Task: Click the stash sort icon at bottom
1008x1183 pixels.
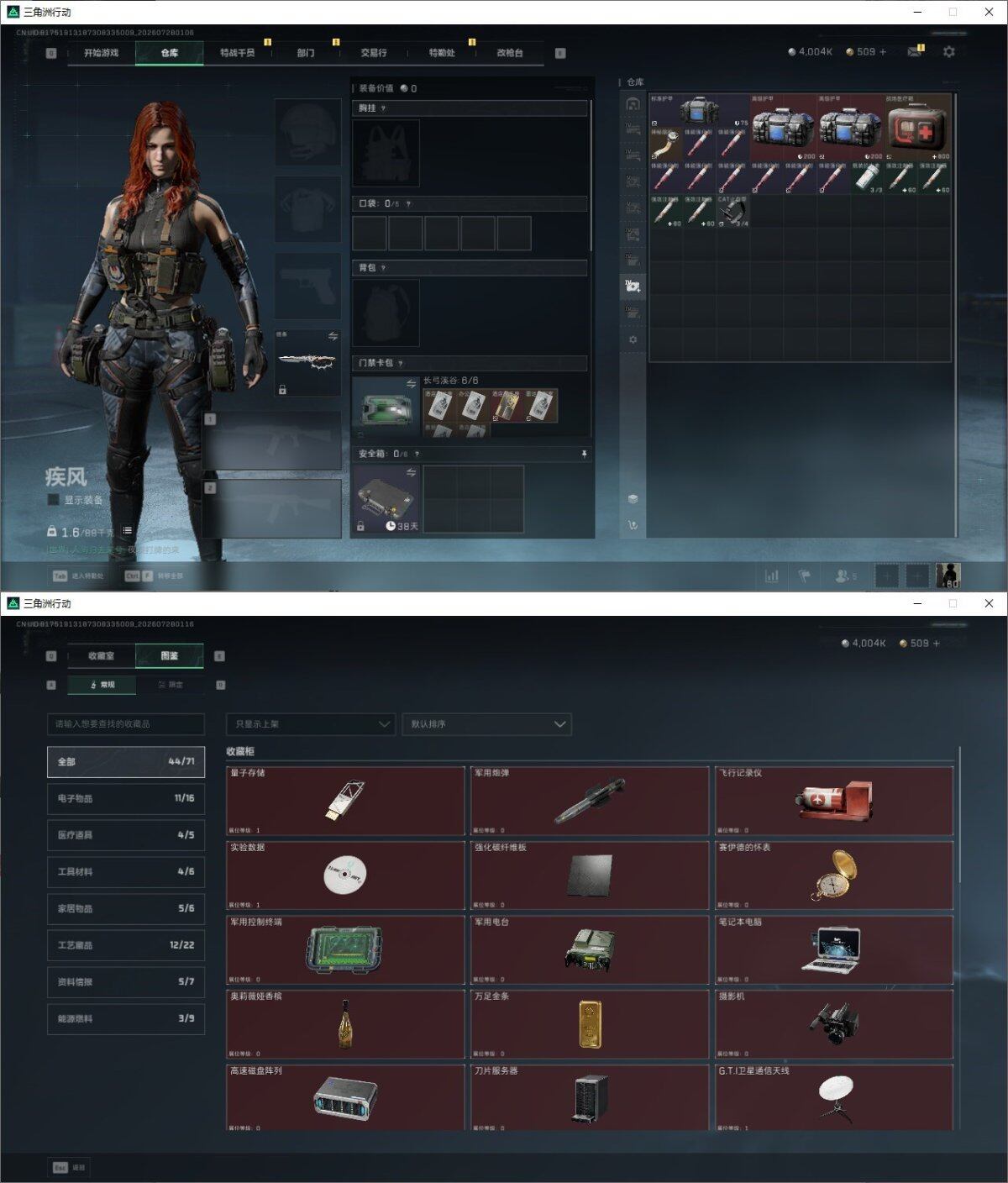Action: point(633,525)
